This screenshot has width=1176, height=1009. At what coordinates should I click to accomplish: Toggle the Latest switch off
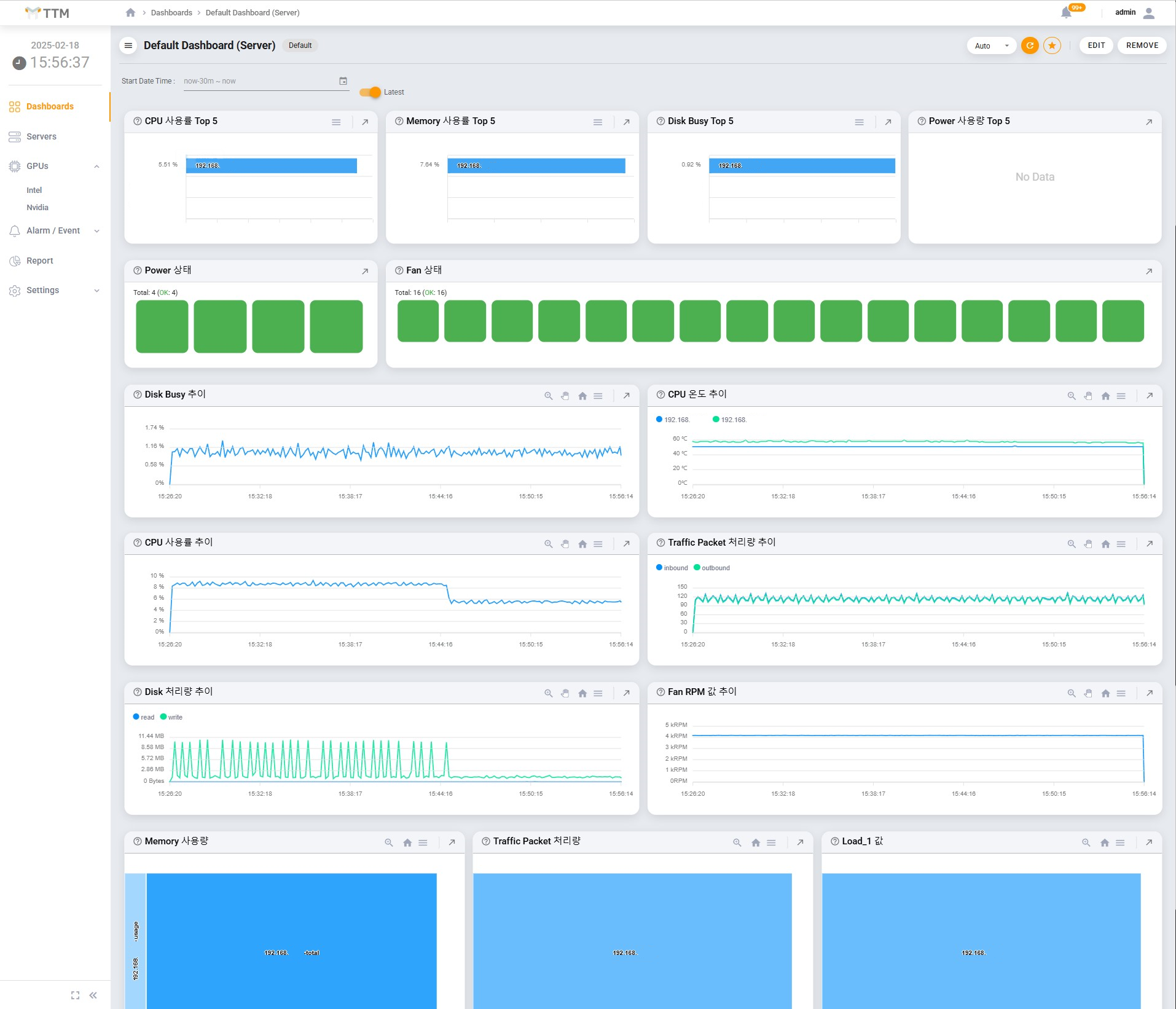coord(370,92)
